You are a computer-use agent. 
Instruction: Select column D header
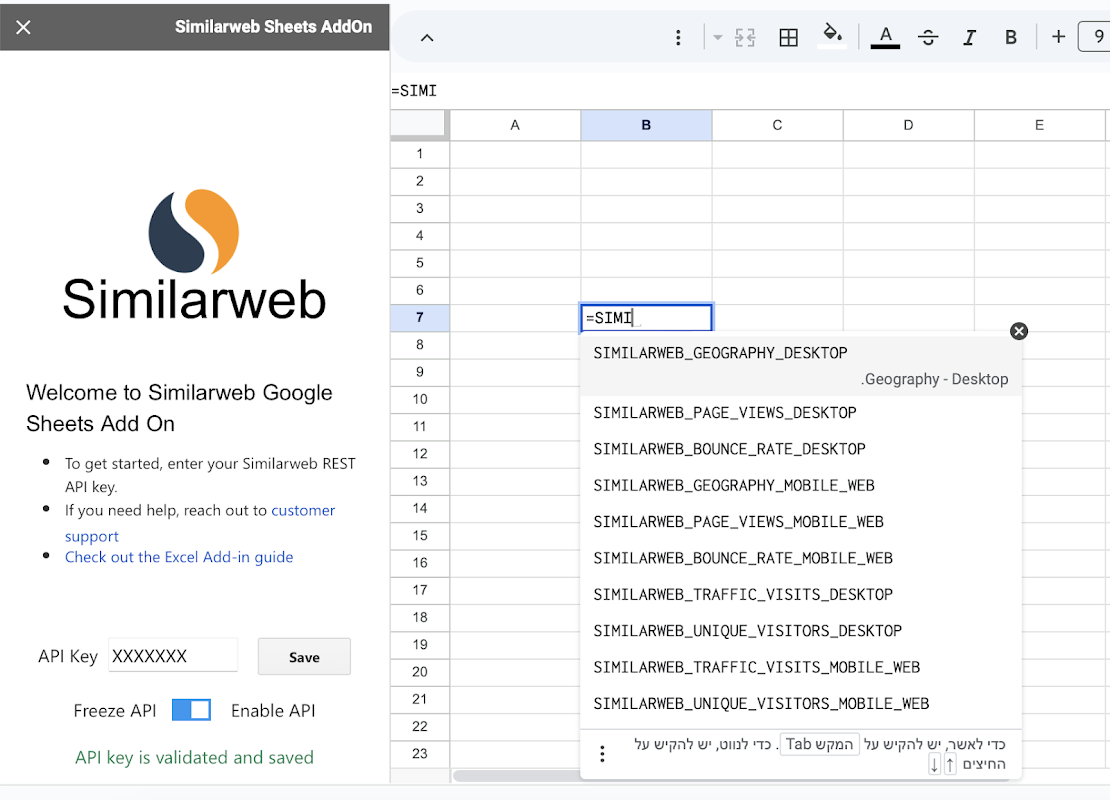coord(908,125)
